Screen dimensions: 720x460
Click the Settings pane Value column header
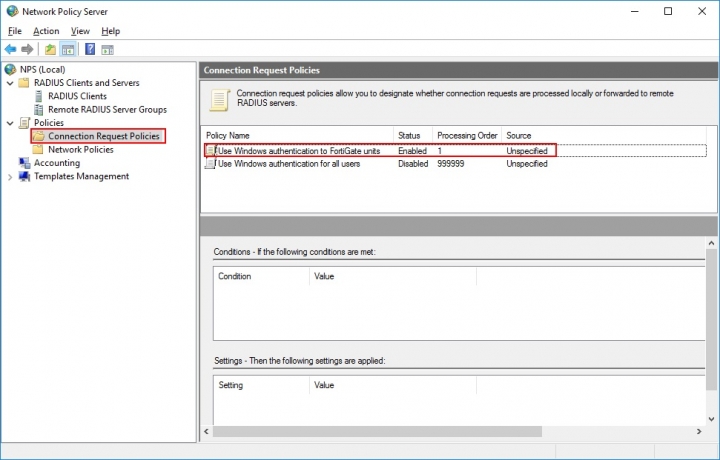coord(393,385)
